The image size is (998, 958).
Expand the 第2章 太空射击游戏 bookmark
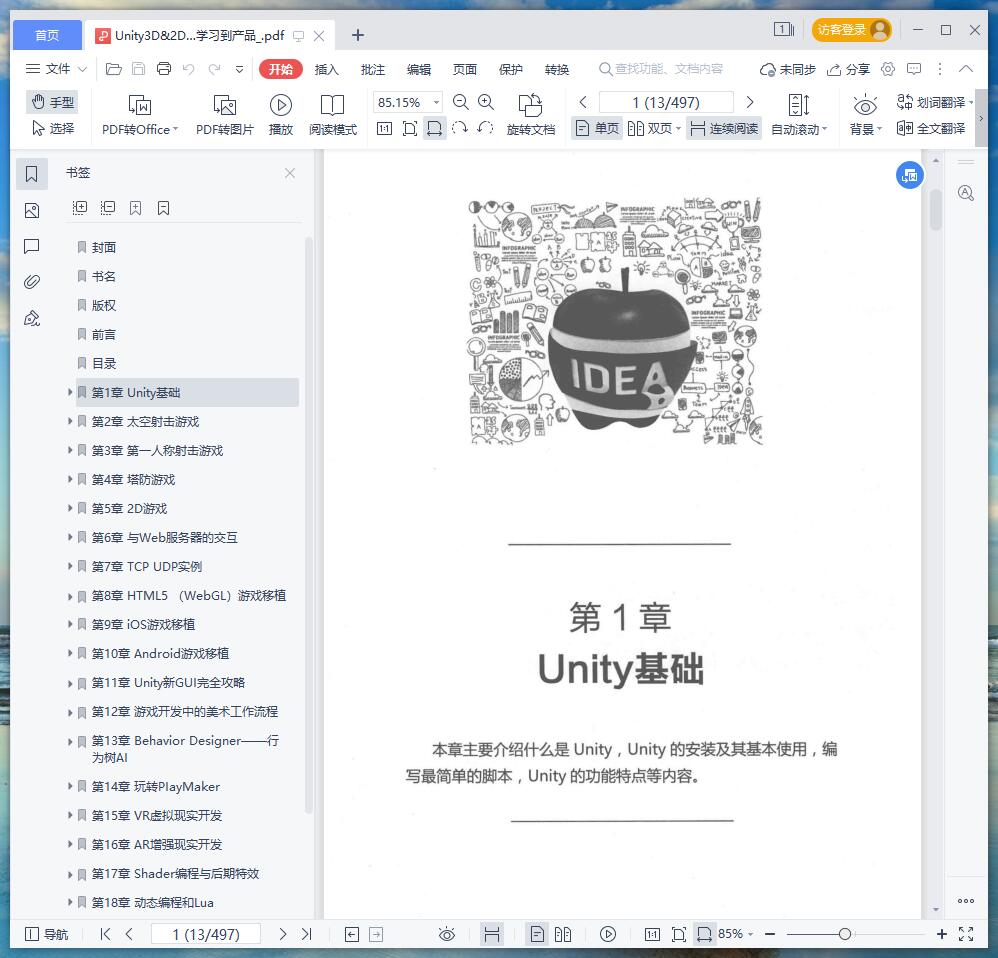(x=70, y=421)
